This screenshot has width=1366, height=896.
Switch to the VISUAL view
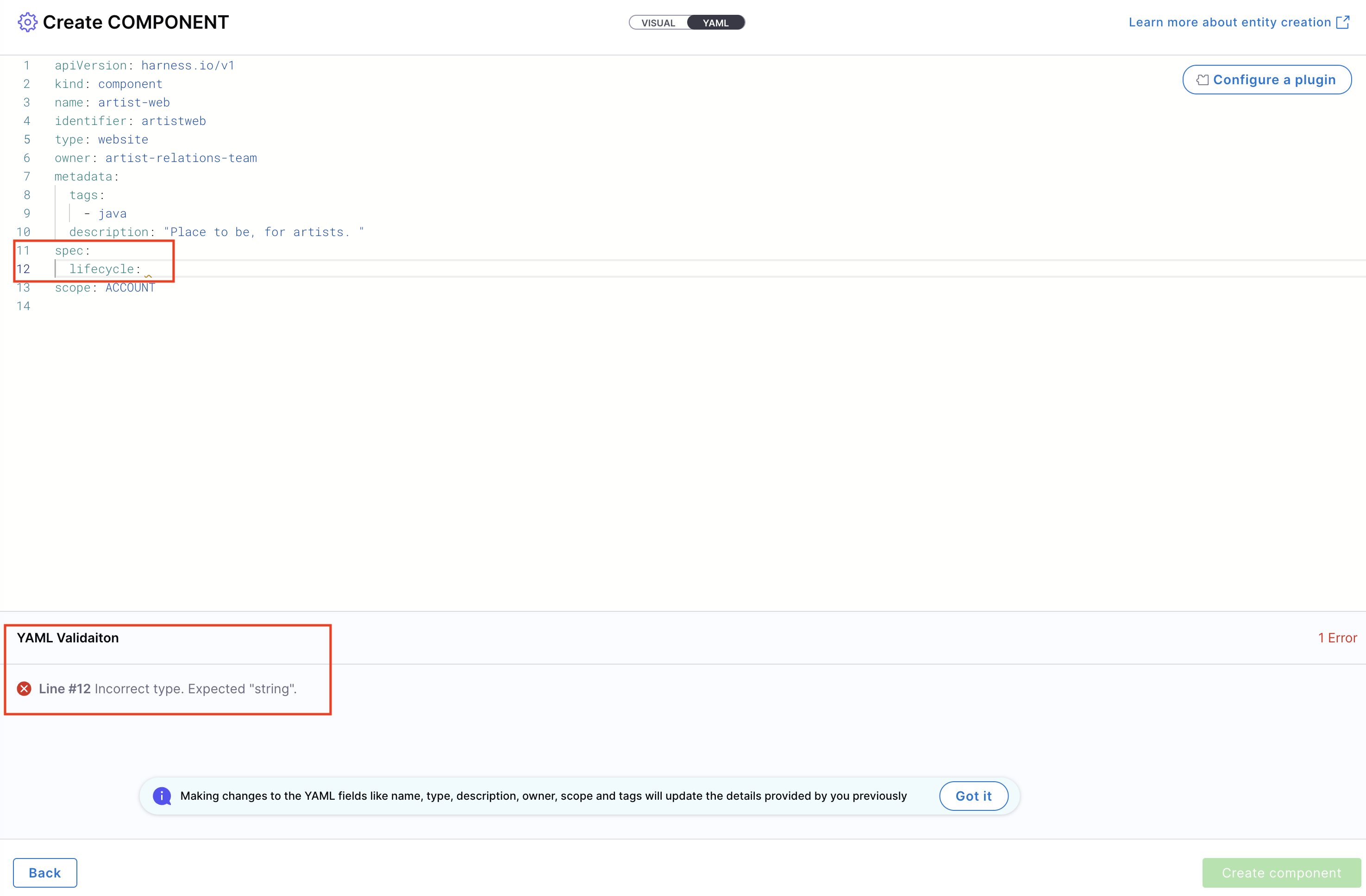point(658,23)
